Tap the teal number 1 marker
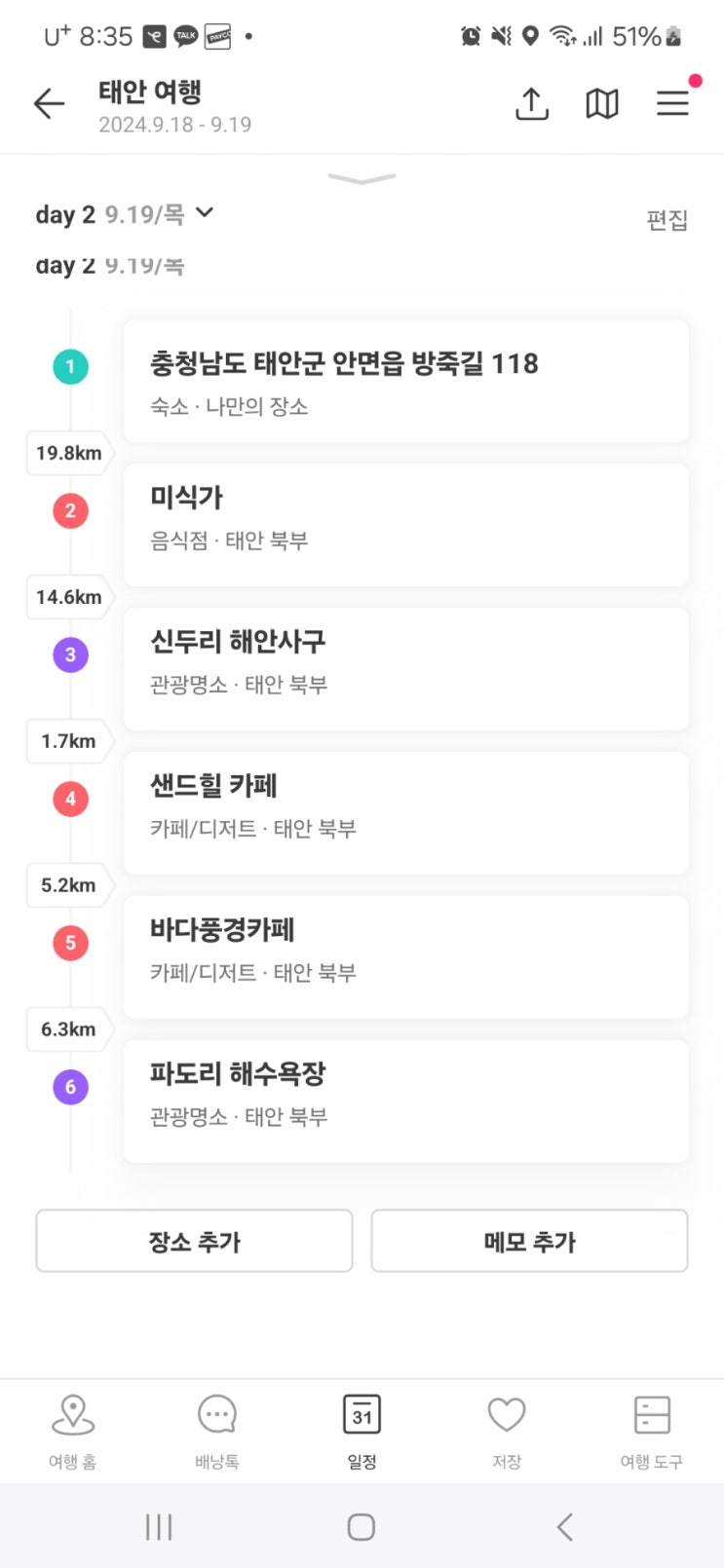724x1568 pixels. point(70,367)
